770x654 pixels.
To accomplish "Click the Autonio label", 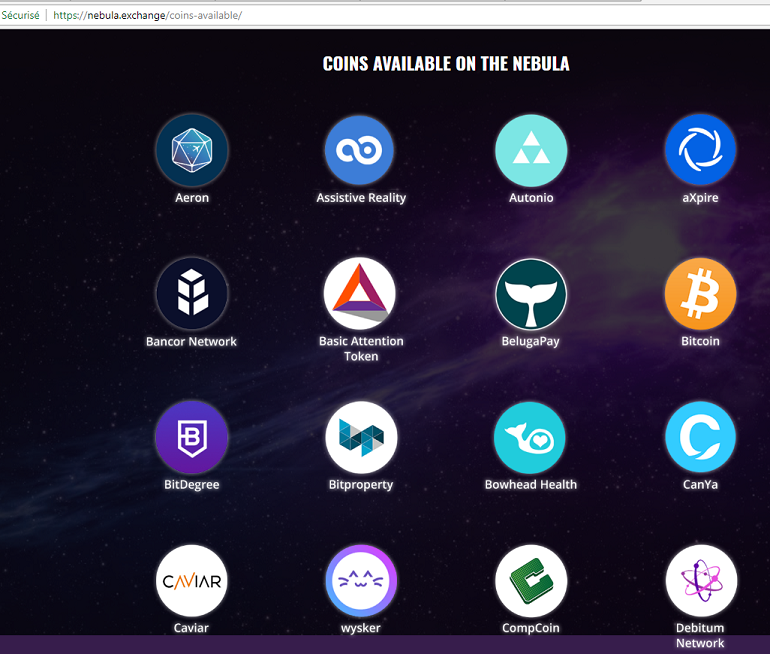I will [531, 198].
